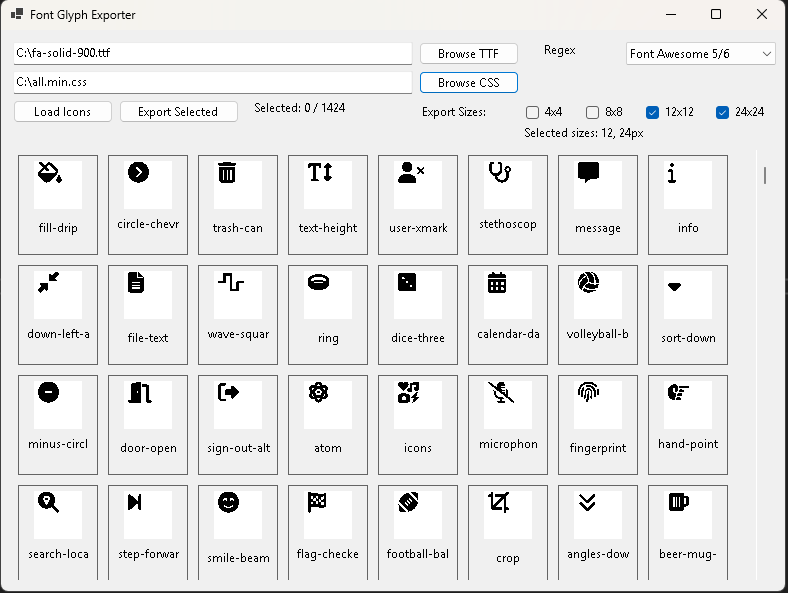The width and height of the screenshot is (788, 593).
Task: Select the volleyball icon tile
Action: pos(598,315)
